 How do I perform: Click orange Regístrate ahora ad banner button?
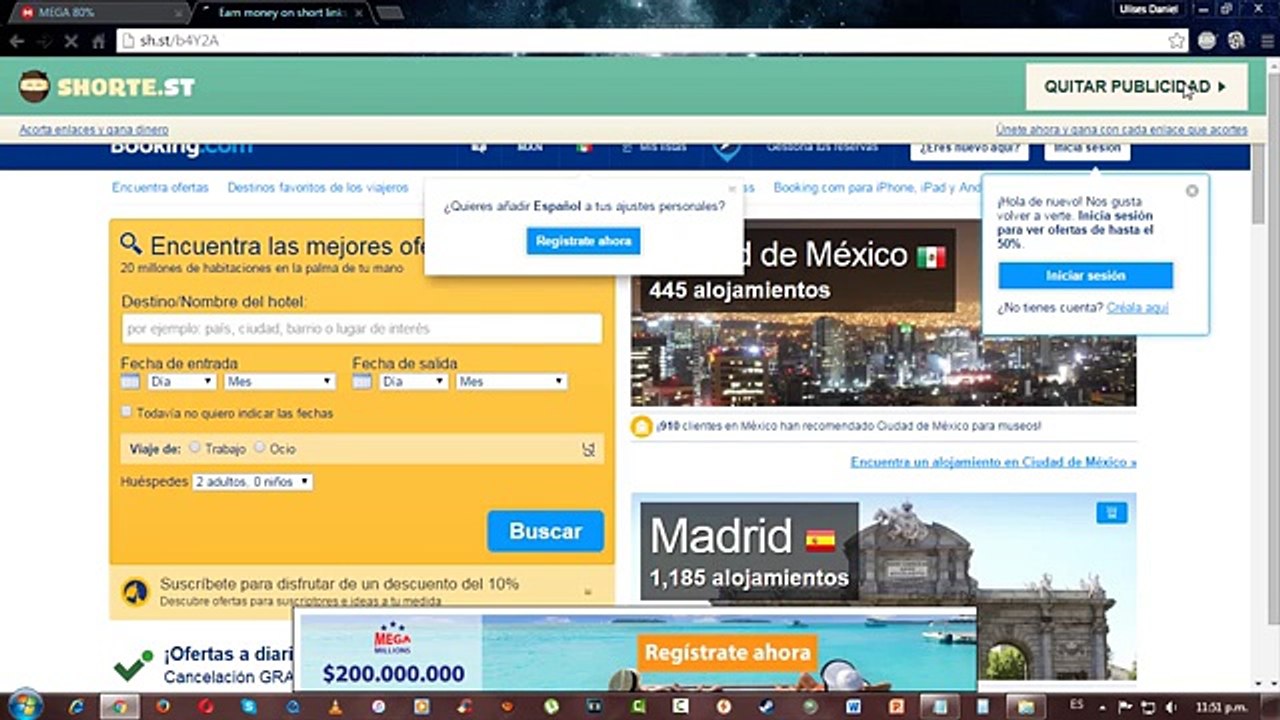[727, 653]
